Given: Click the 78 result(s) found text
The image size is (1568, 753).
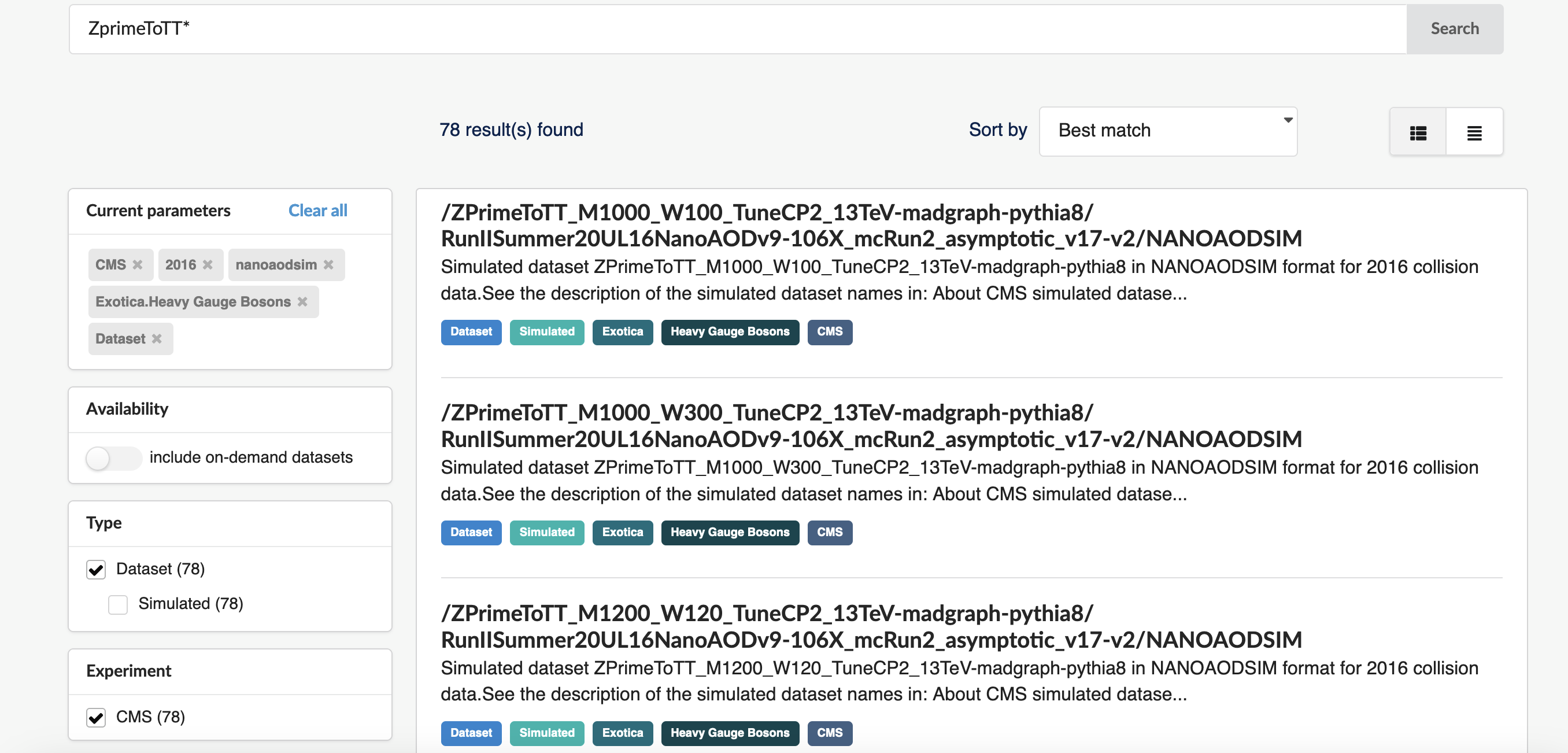Looking at the screenshot, I should coord(511,130).
